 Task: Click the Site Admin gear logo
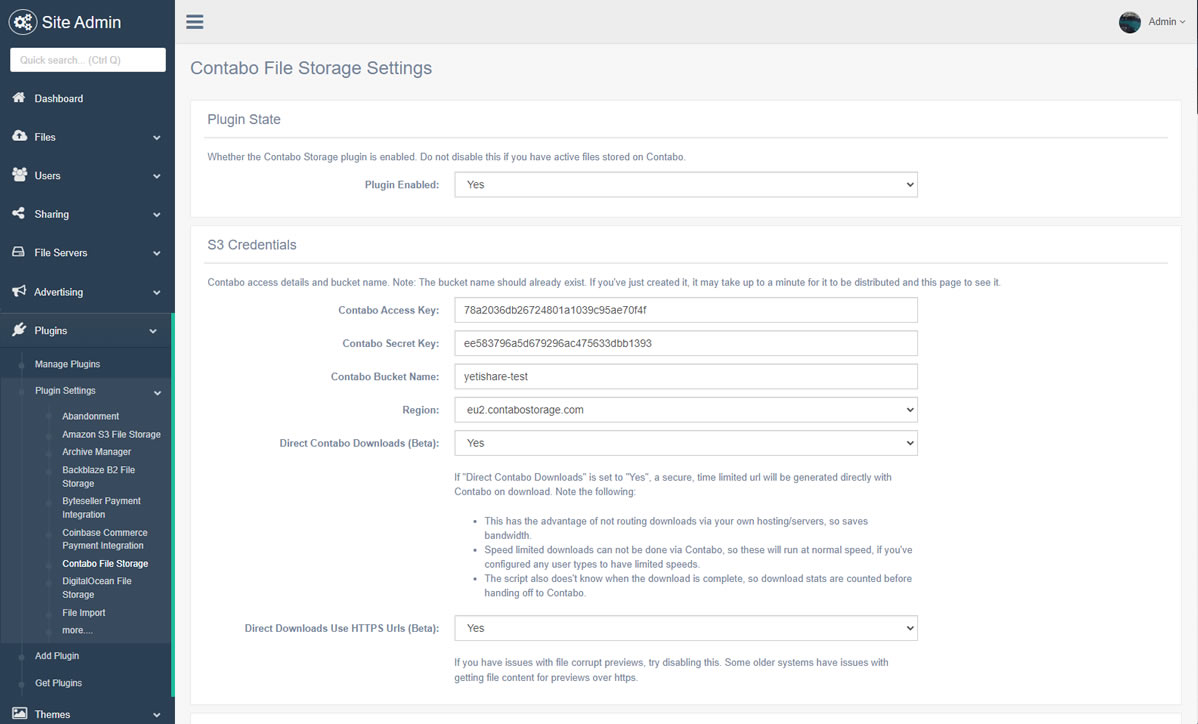(x=22, y=22)
